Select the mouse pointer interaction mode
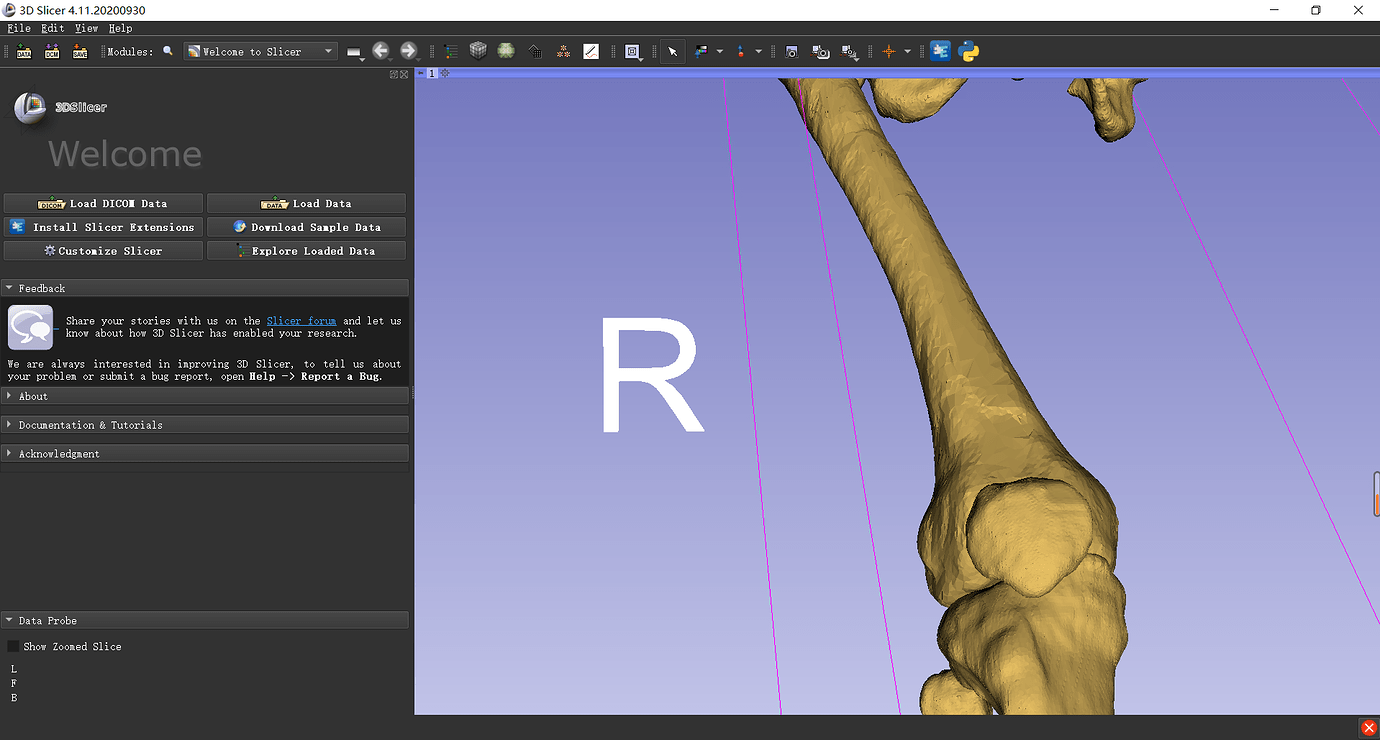This screenshot has width=1380, height=740. [x=673, y=51]
